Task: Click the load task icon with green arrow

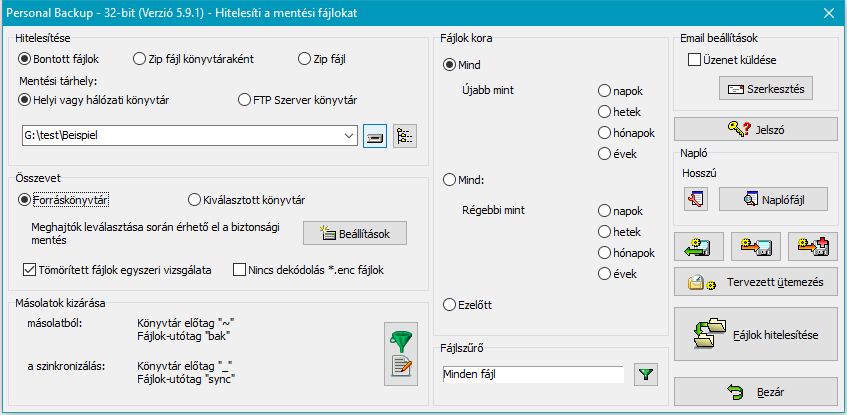Action: [x=698, y=246]
